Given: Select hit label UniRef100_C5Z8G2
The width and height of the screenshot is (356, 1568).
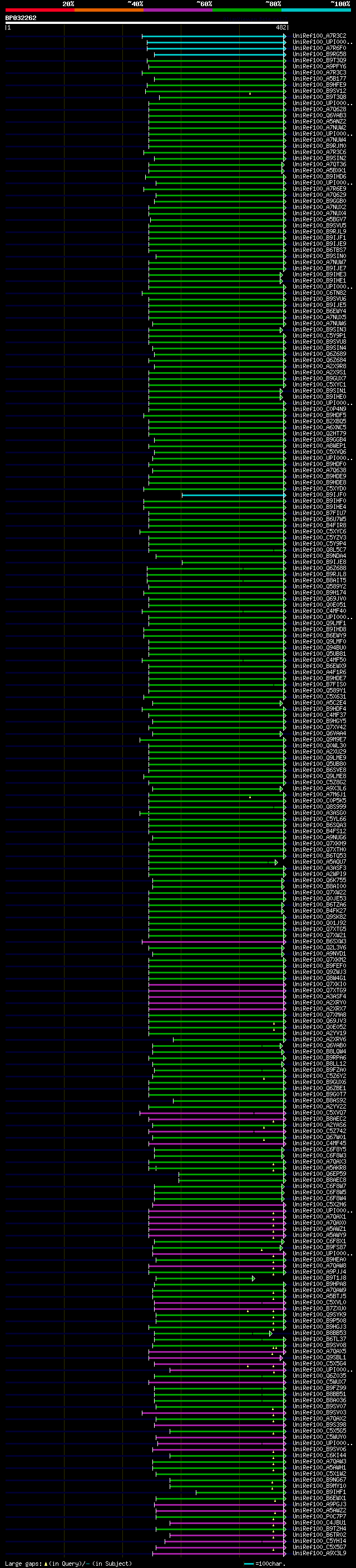Looking at the screenshot, I should pos(319,782).
